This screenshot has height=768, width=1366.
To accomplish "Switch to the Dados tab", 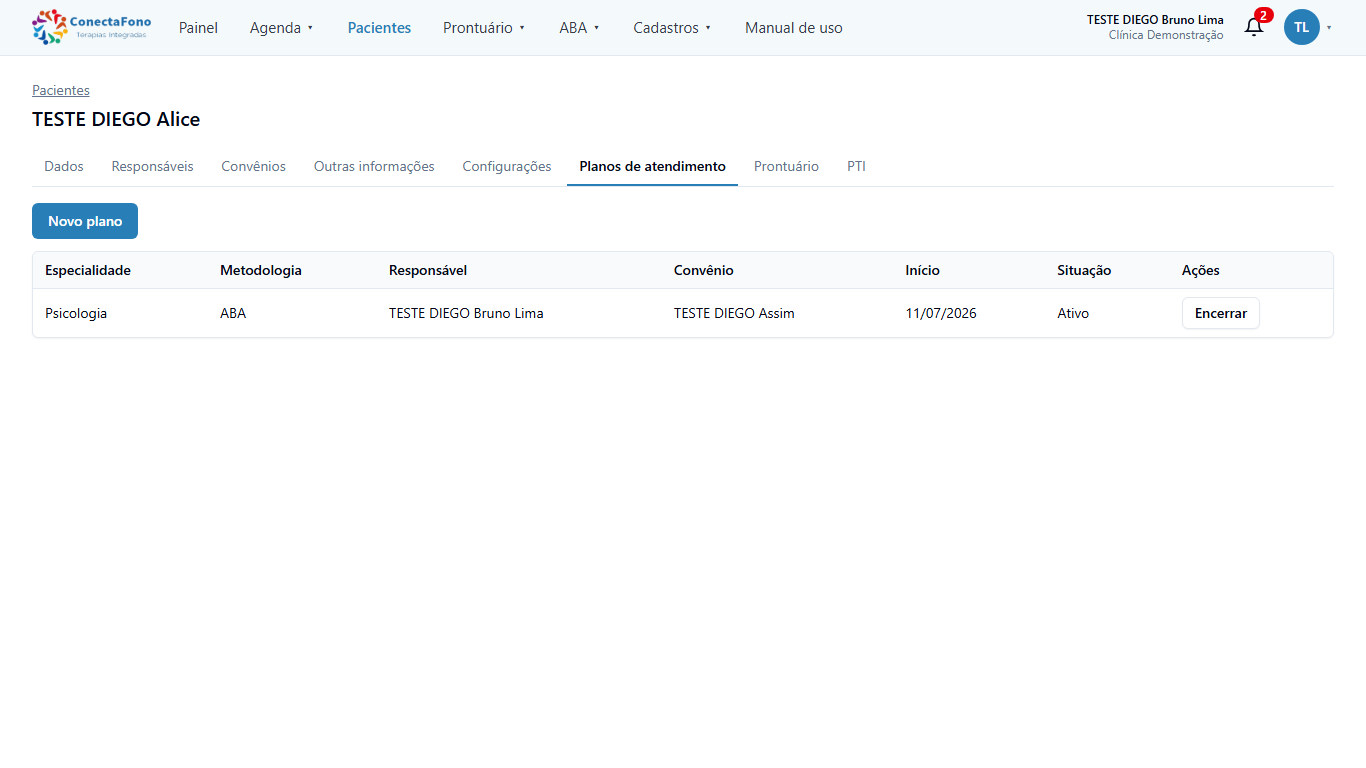I will tap(64, 166).
